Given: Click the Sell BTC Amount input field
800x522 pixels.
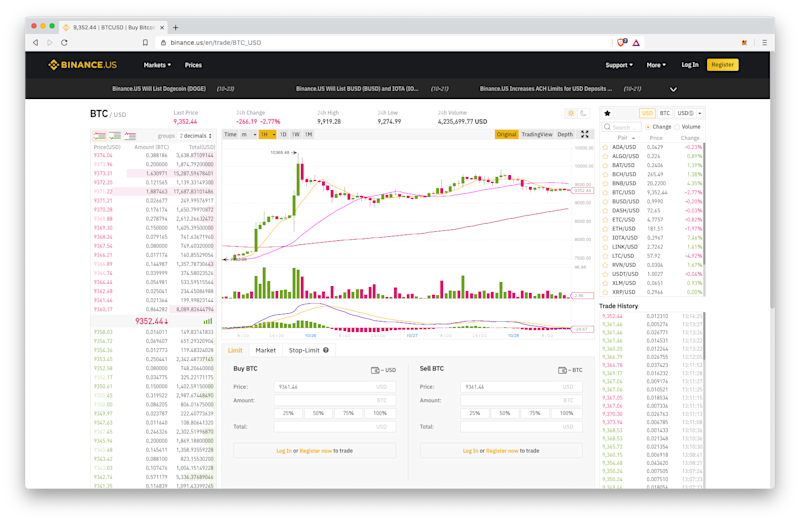Looking at the screenshot, I should 521,400.
